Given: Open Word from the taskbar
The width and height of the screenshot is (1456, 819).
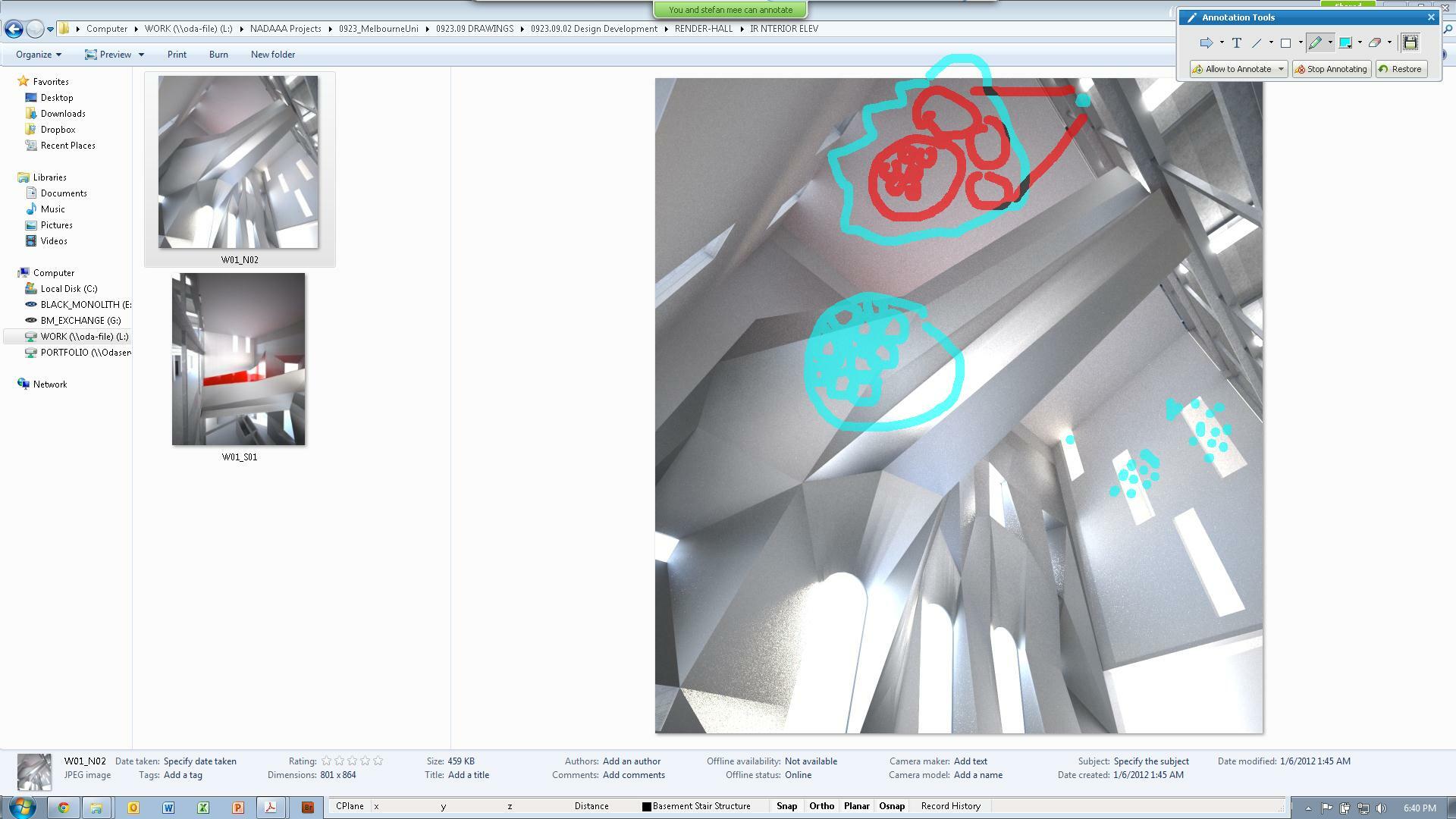Looking at the screenshot, I should 168,808.
